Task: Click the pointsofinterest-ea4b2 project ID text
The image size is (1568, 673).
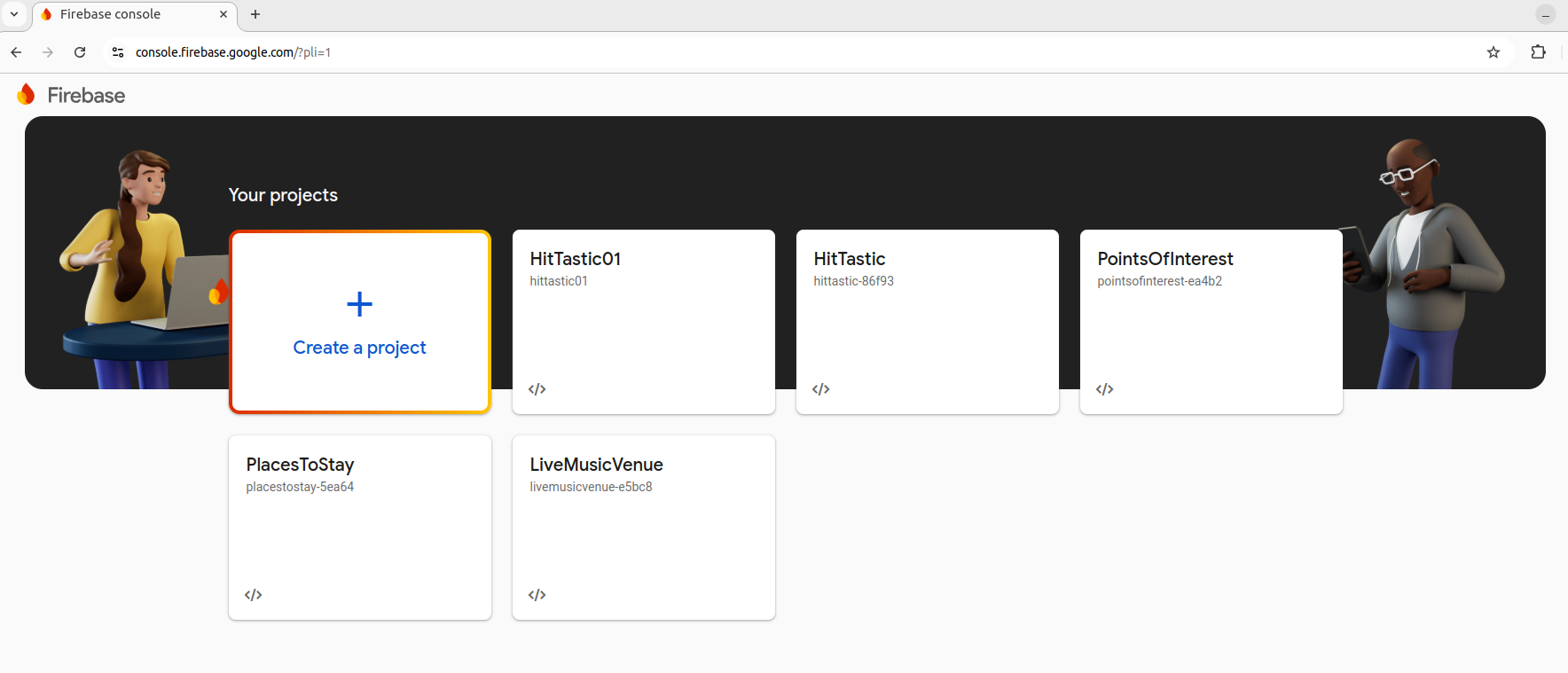Action: click(1159, 281)
